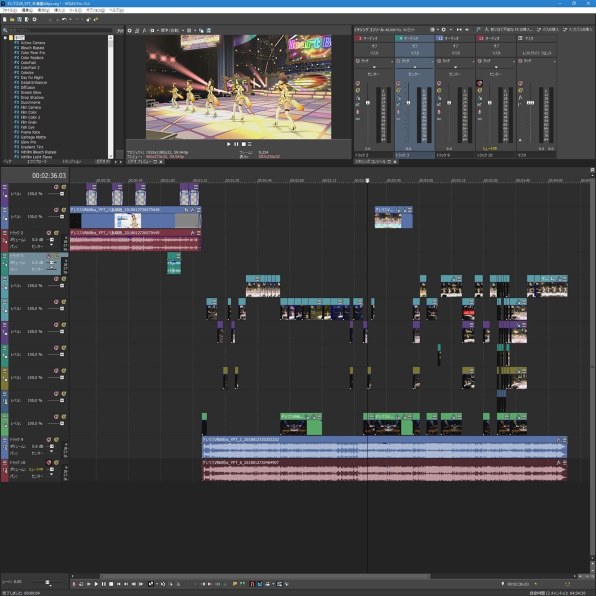The width and height of the screenshot is (596, 596).
Task: Collapse the effects root folder
Action: pyautogui.click(x=5, y=38)
